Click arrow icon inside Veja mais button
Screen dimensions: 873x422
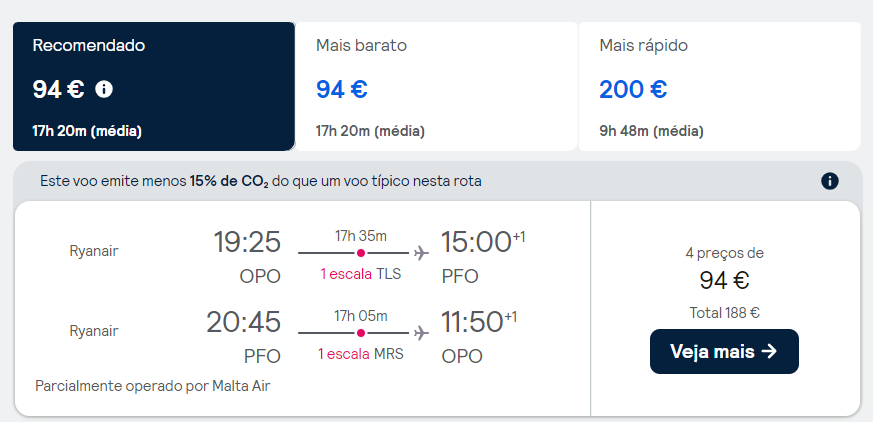point(769,351)
